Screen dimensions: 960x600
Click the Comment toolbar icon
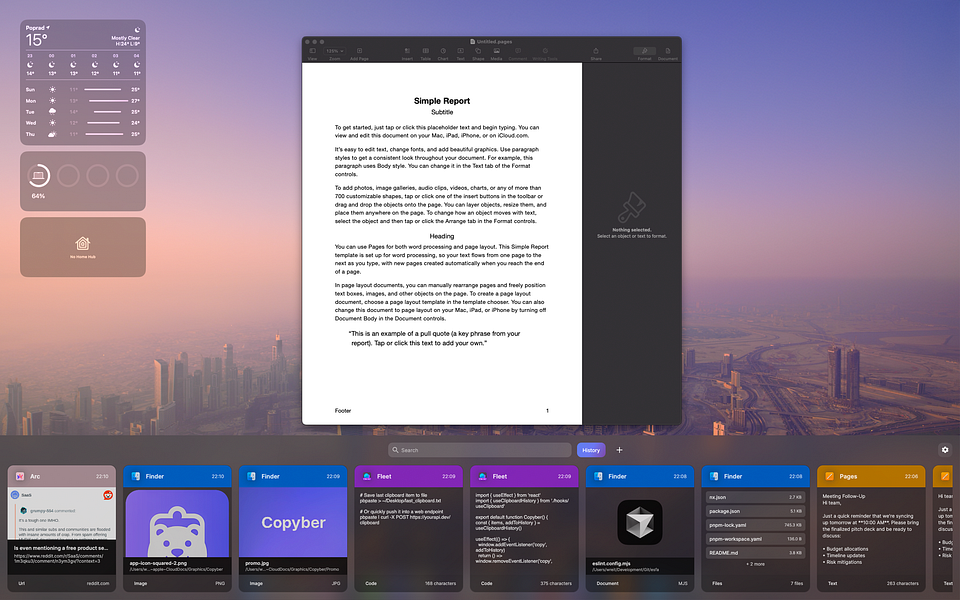point(518,53)
